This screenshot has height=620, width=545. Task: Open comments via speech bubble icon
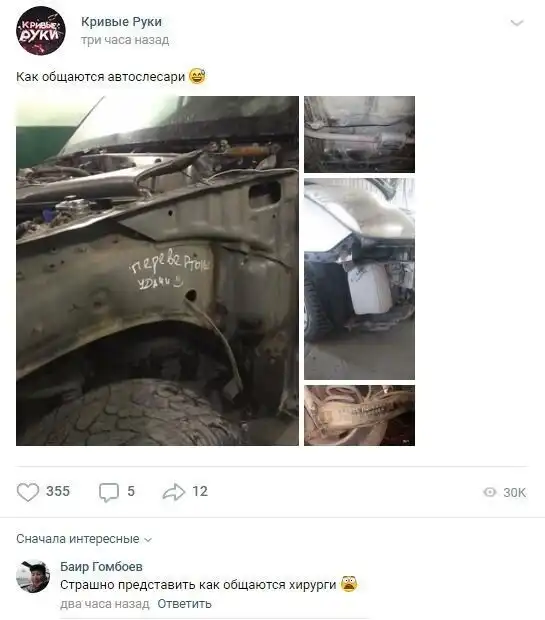109,493
